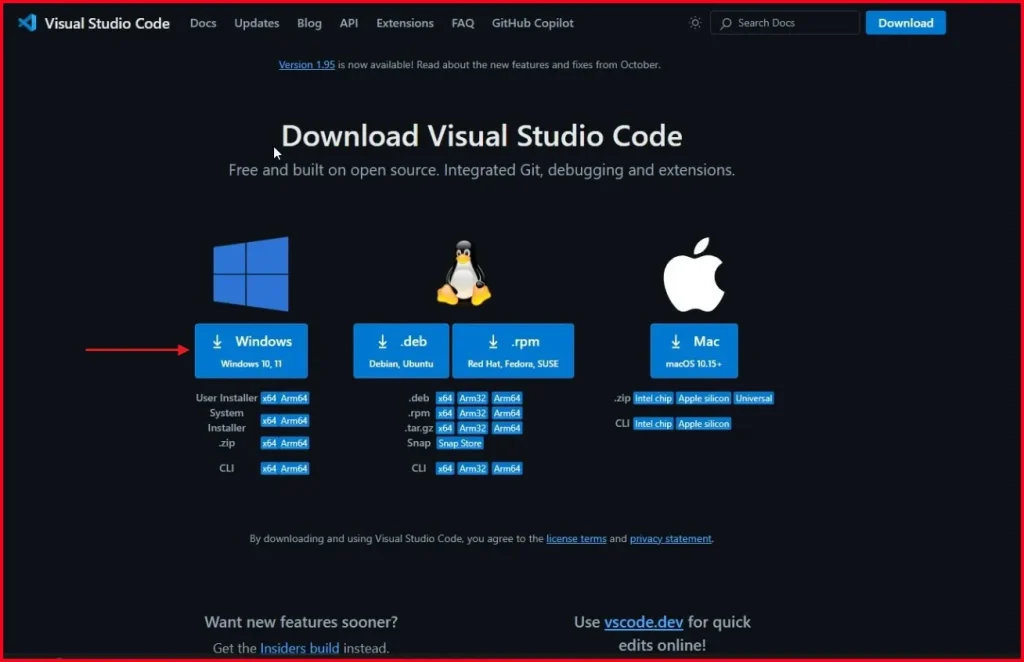Image resolution: width=1024 pixels, height=662 pixels.
Task: Select Arm32 in the Linux .deb row
Action: tap(472, 398)
